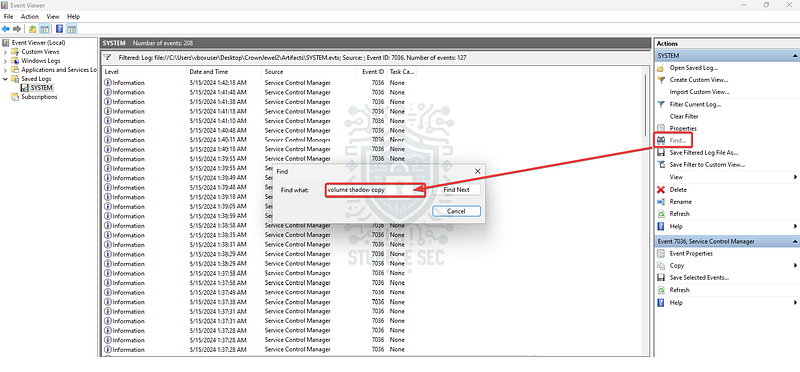
Task: Click the blue Help question-mark toolbar icon
Action: pos(60,29)
